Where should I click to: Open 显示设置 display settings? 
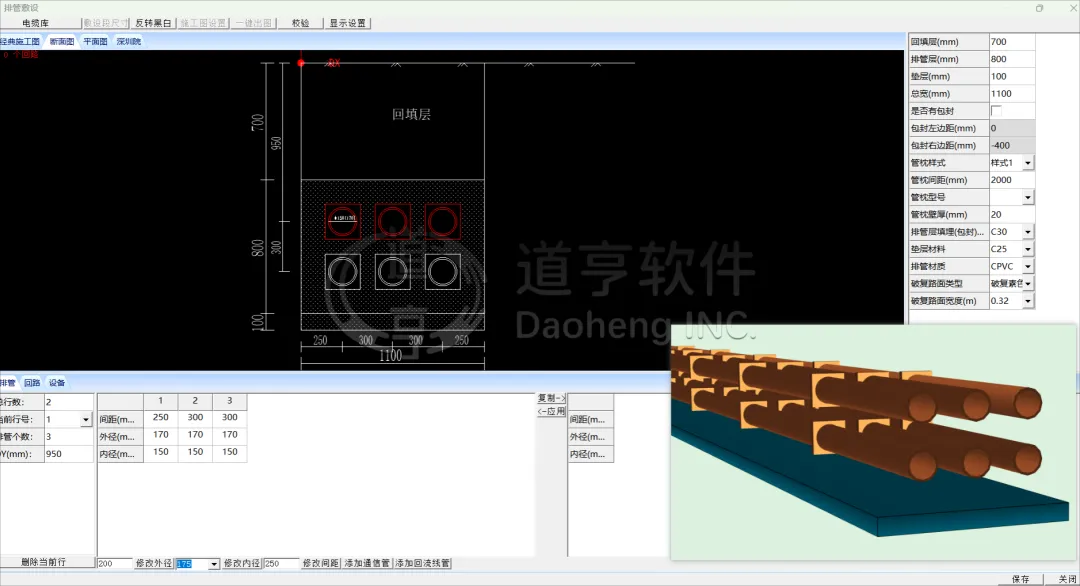point(348,22)
